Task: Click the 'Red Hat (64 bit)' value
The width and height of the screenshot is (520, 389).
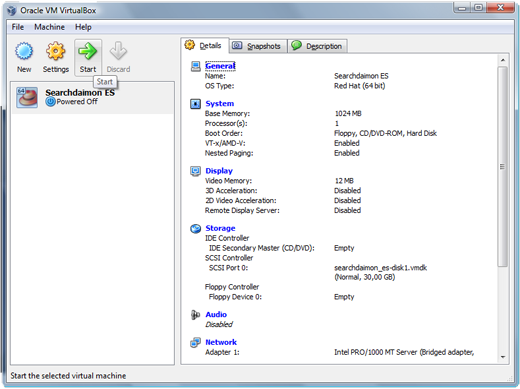Action: (x=360, y=86)
